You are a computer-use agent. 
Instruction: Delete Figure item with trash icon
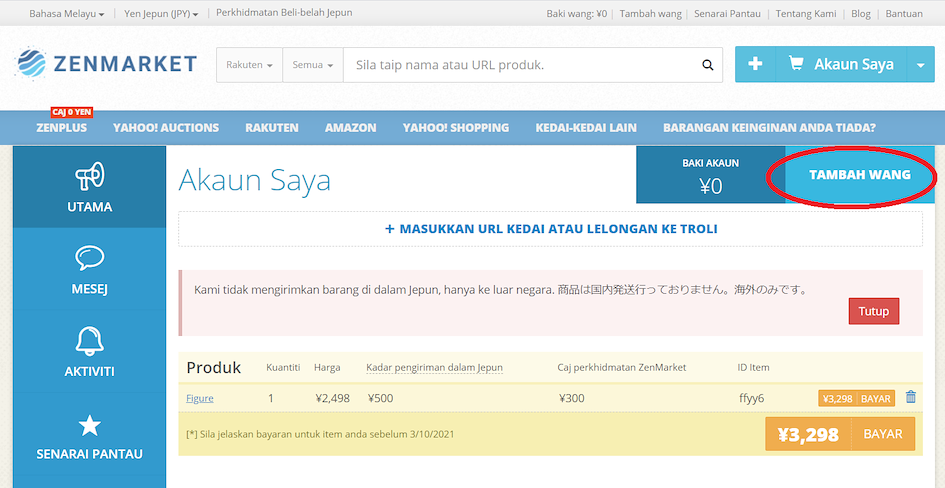(911, 397)
